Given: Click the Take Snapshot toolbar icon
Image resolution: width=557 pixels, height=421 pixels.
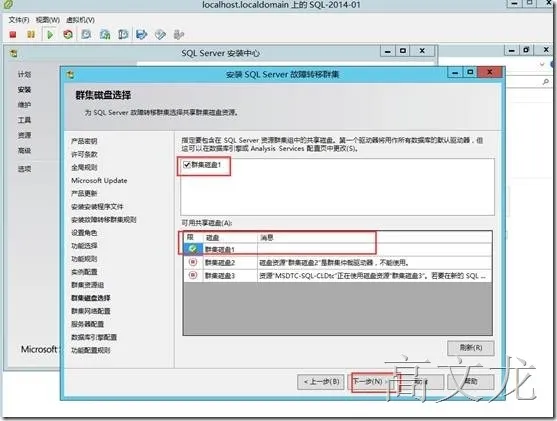Looking at the screenshot, I should [x=86, y=34].
